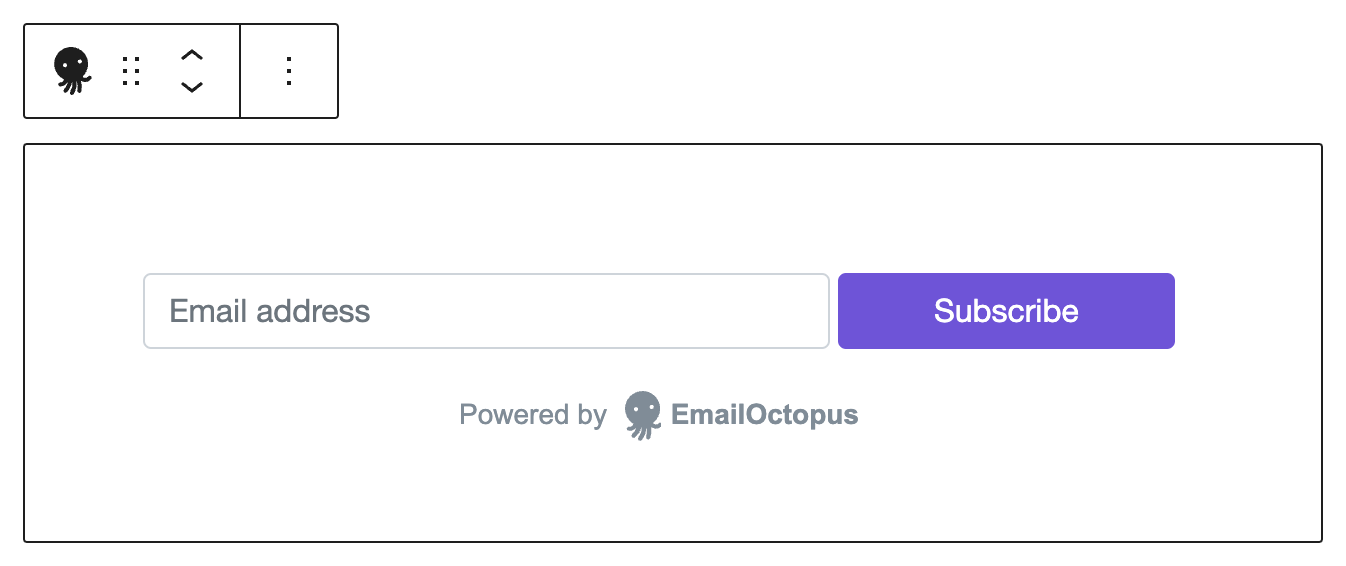Screen dimensions: 1346x566
Task: Click the six-dot drag handle icon
Action: click(x=131, y=71)
